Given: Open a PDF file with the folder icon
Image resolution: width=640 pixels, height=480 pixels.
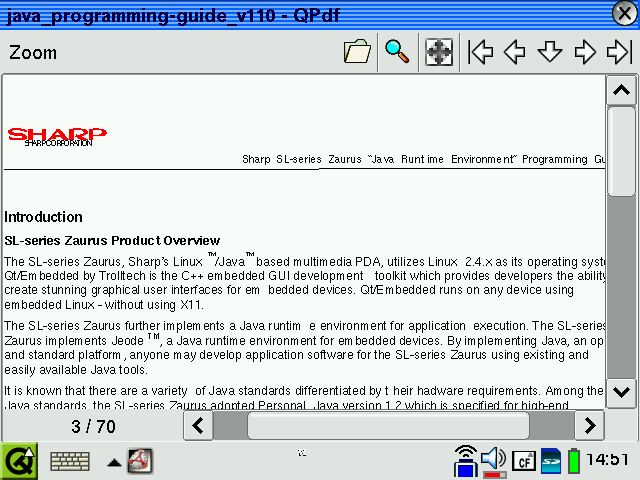Looking at the screenshot, I should coord(357,52).
